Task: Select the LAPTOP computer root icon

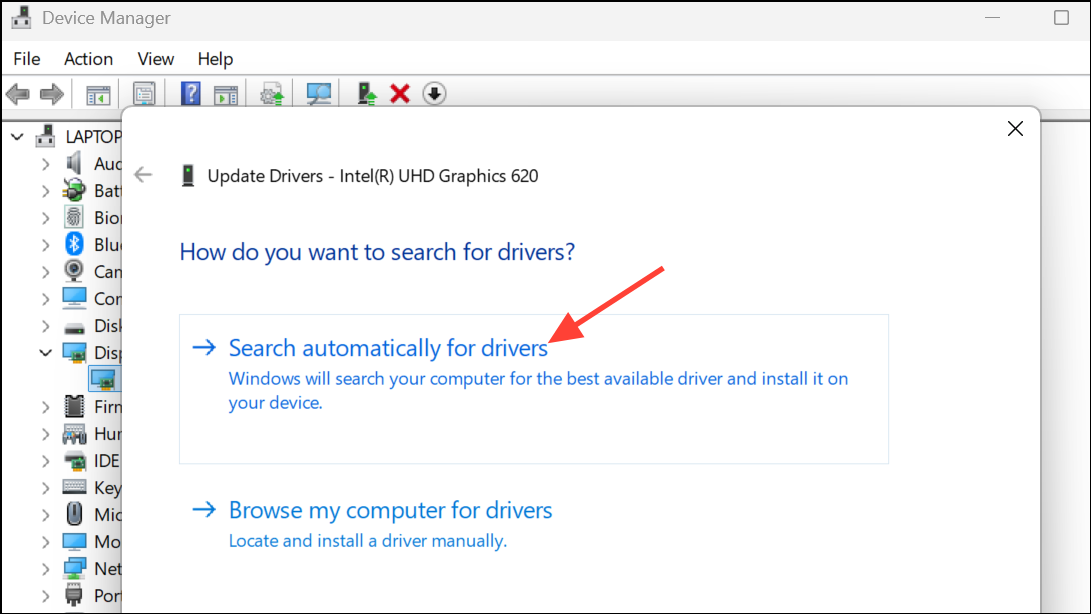Action: 45,136
